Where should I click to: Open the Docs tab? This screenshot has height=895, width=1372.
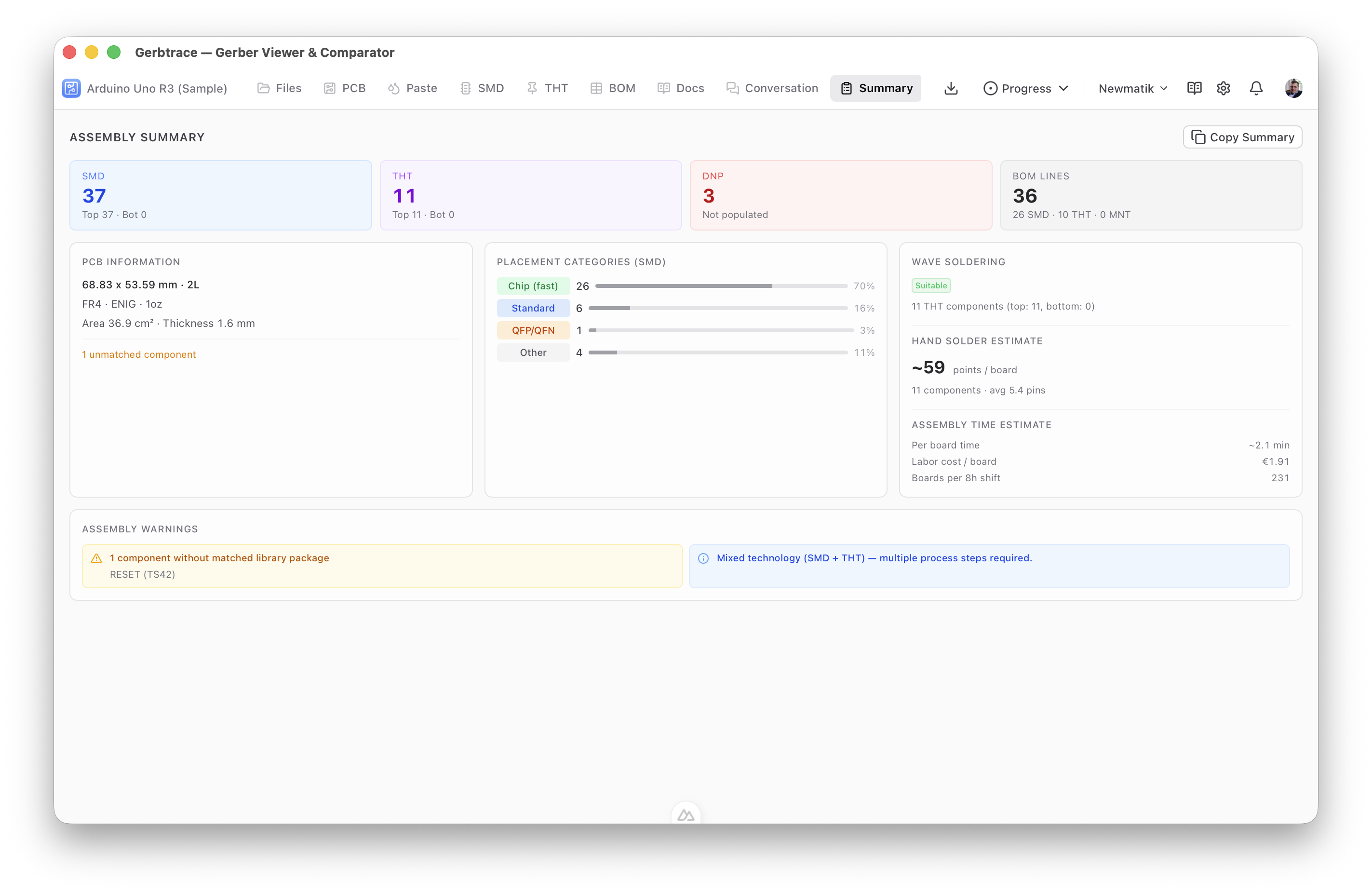(x=681, y=88)
